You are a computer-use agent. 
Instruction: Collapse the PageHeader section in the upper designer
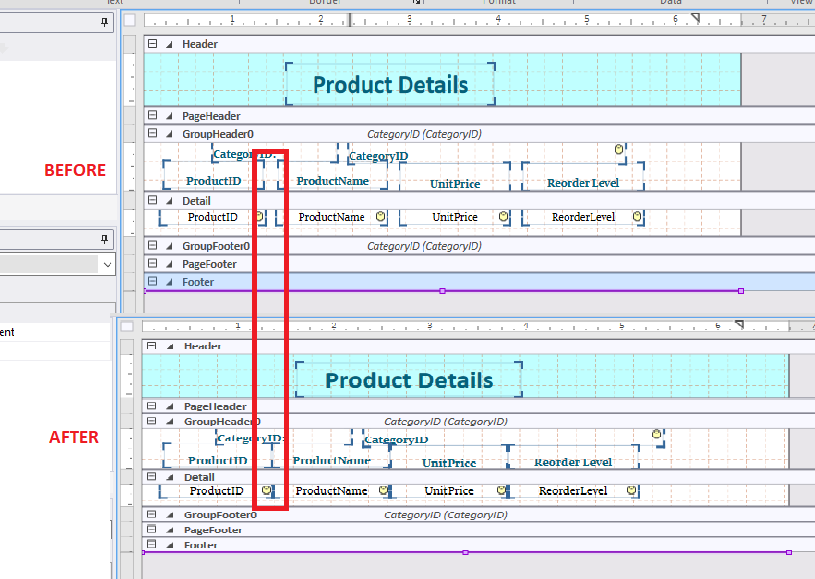[x=152, y=115]
